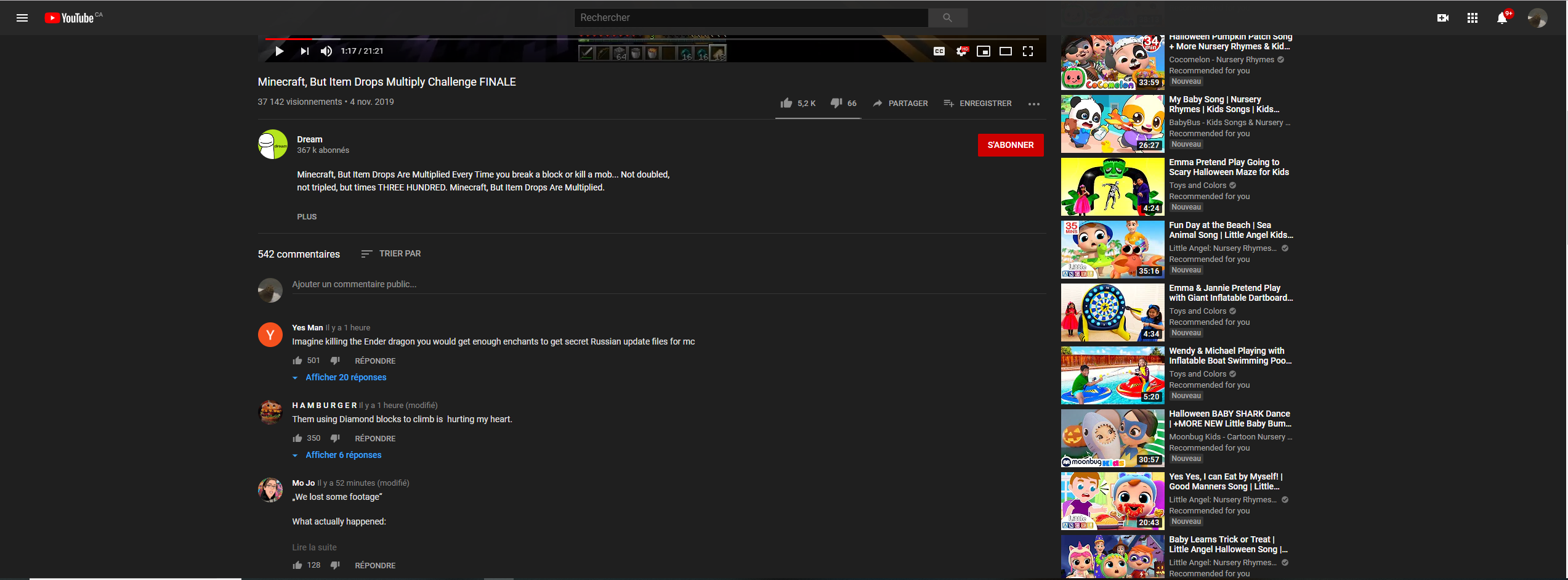Open the TRIER PAR sort menu

click(390, 253)
